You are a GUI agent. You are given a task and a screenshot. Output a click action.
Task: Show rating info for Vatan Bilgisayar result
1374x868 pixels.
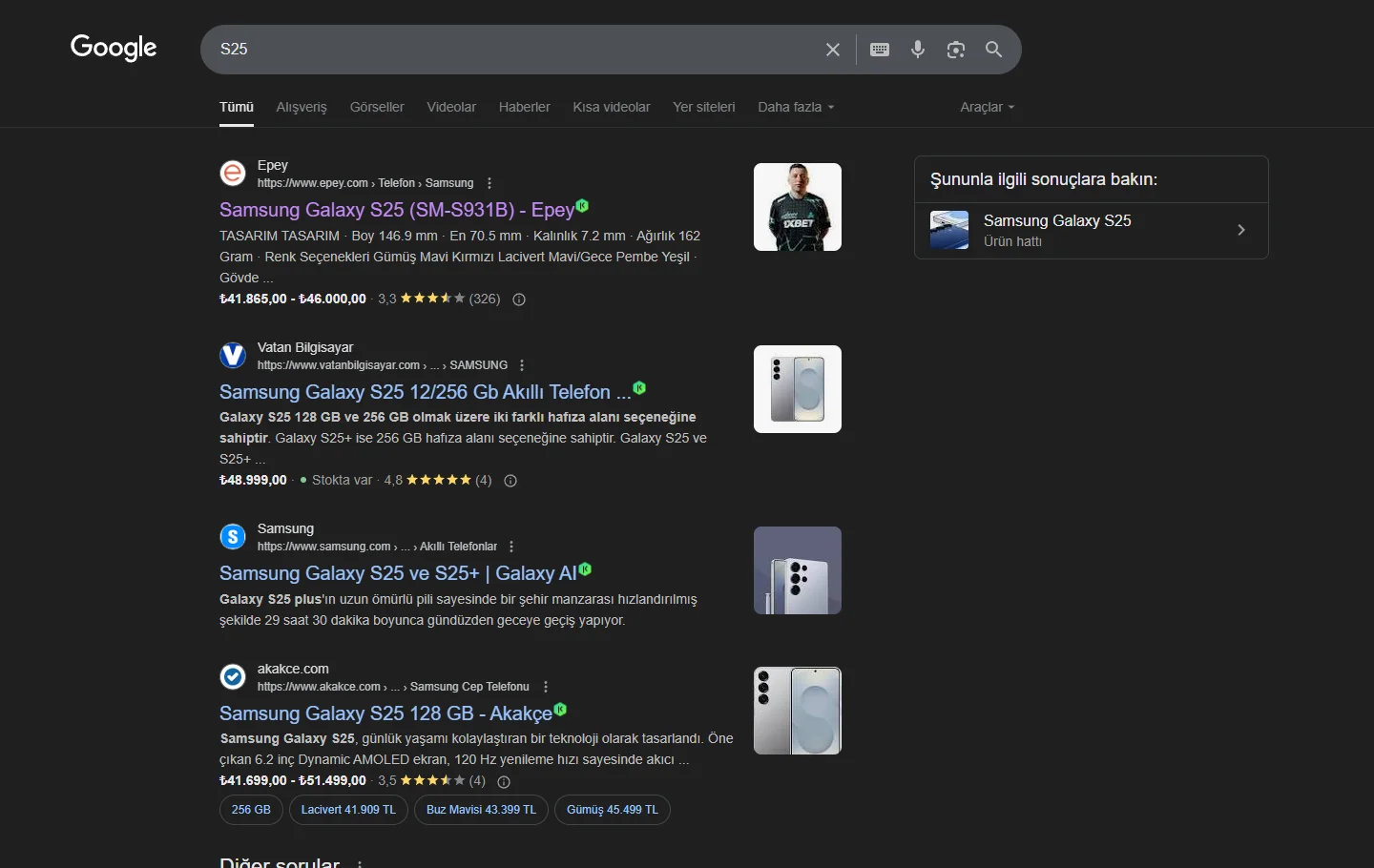(x=510, y=481)
